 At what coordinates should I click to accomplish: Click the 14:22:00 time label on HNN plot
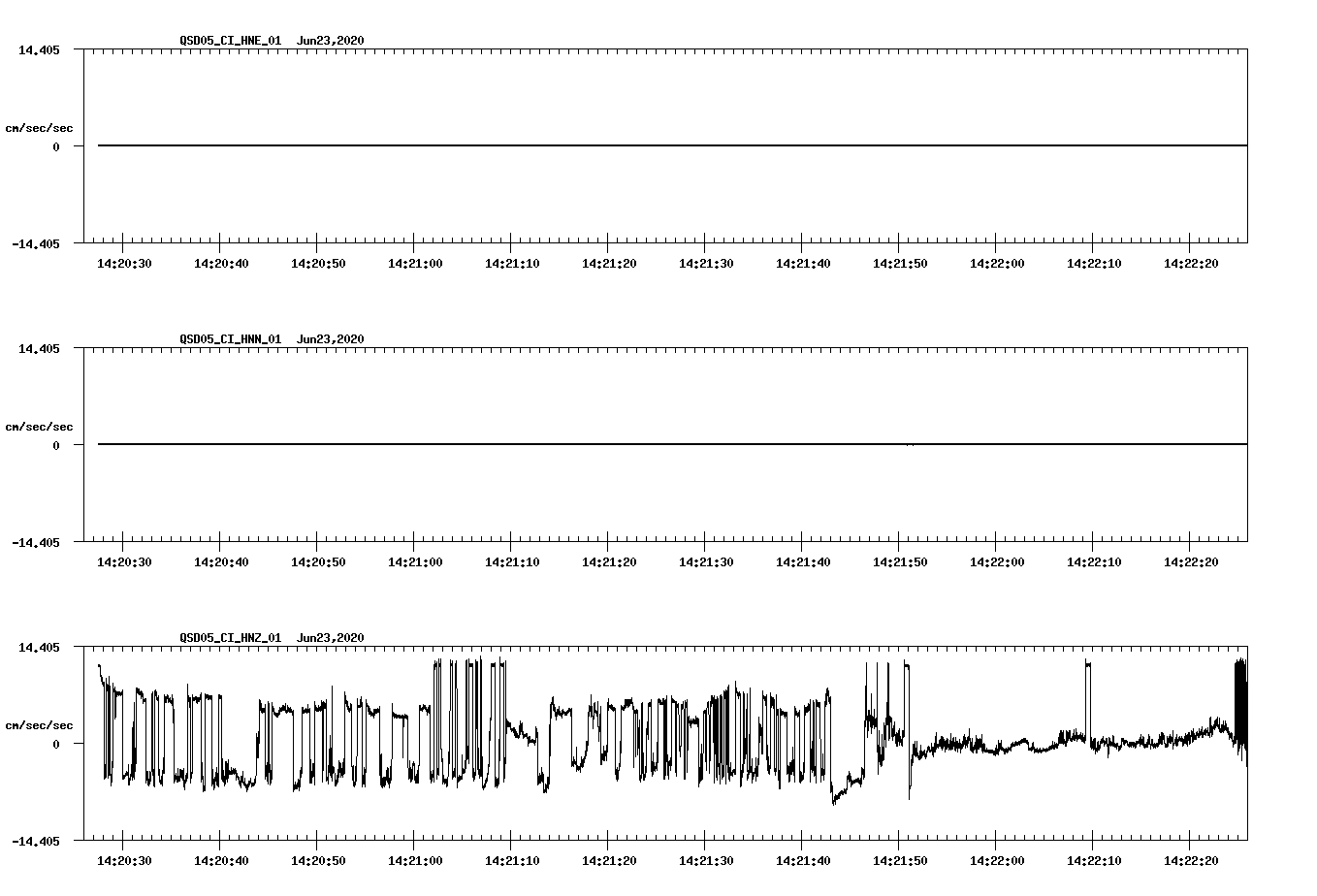coord(996,562)
